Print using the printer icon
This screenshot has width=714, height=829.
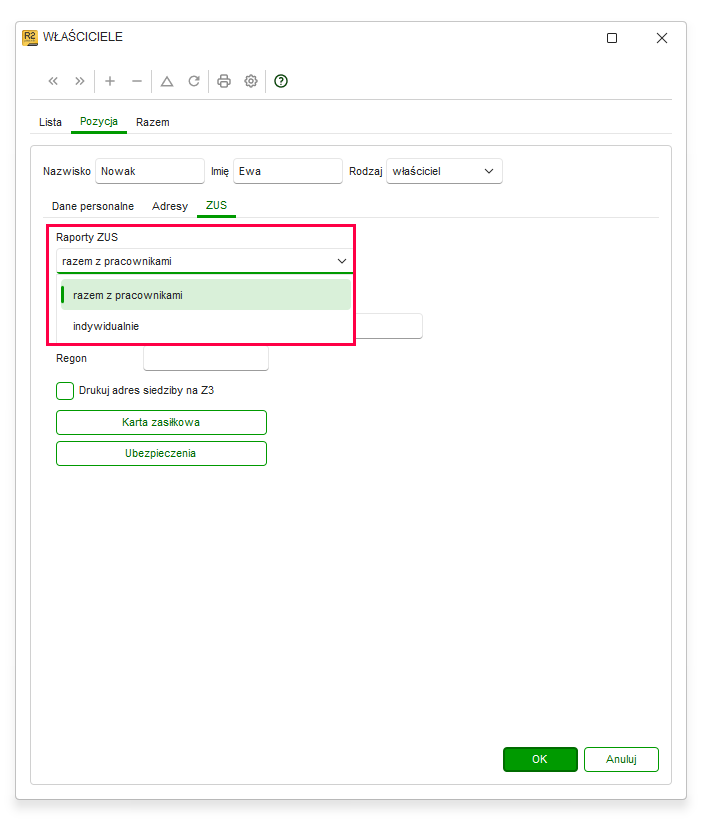coord(224,81)
